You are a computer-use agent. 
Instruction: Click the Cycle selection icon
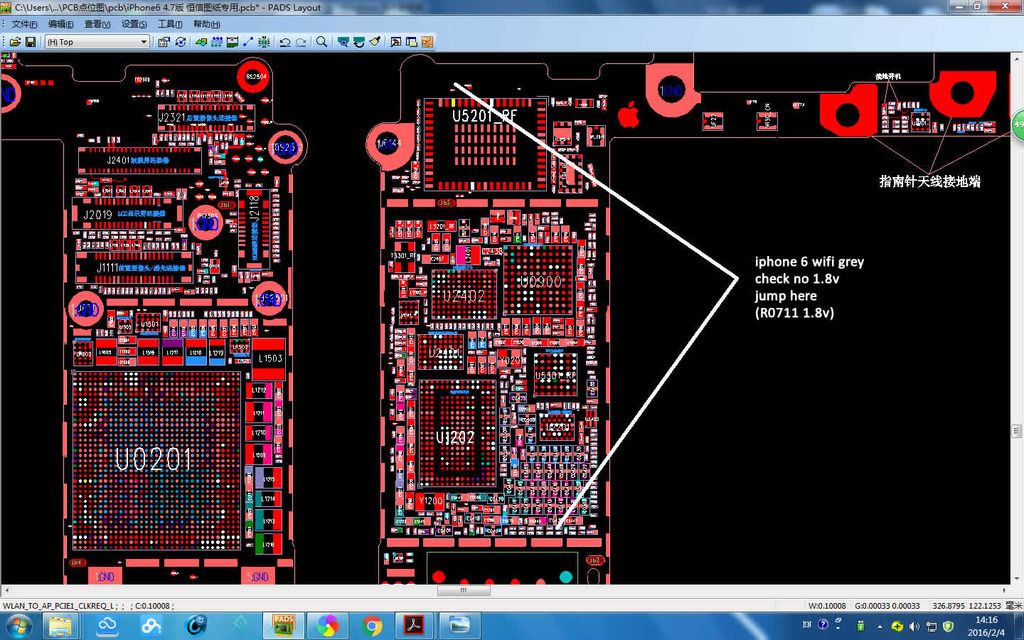pyautogui.click(x=180, y=42)
